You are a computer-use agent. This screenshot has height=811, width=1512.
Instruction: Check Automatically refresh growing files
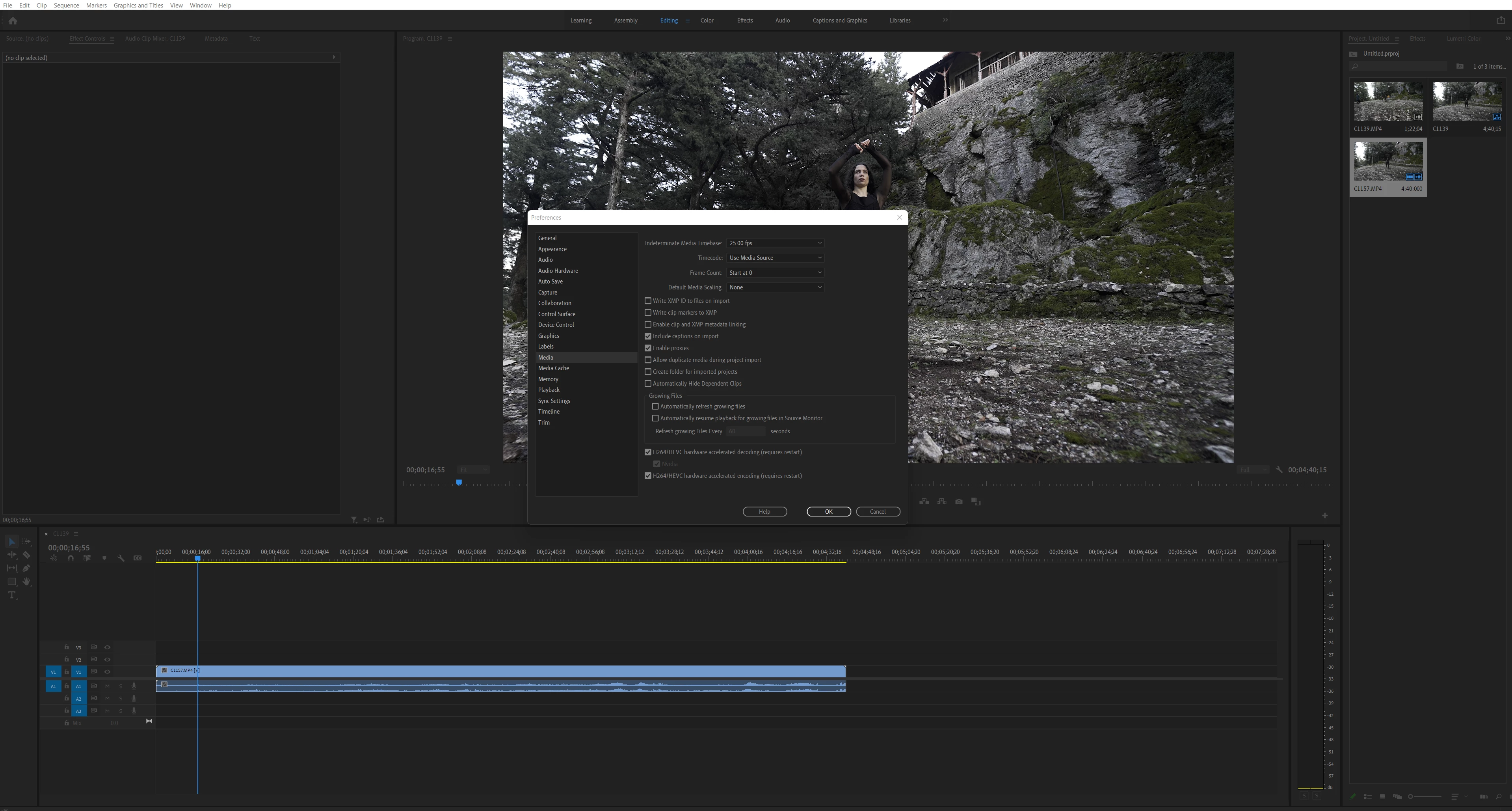pyautogui.click(x=655, y=406)
